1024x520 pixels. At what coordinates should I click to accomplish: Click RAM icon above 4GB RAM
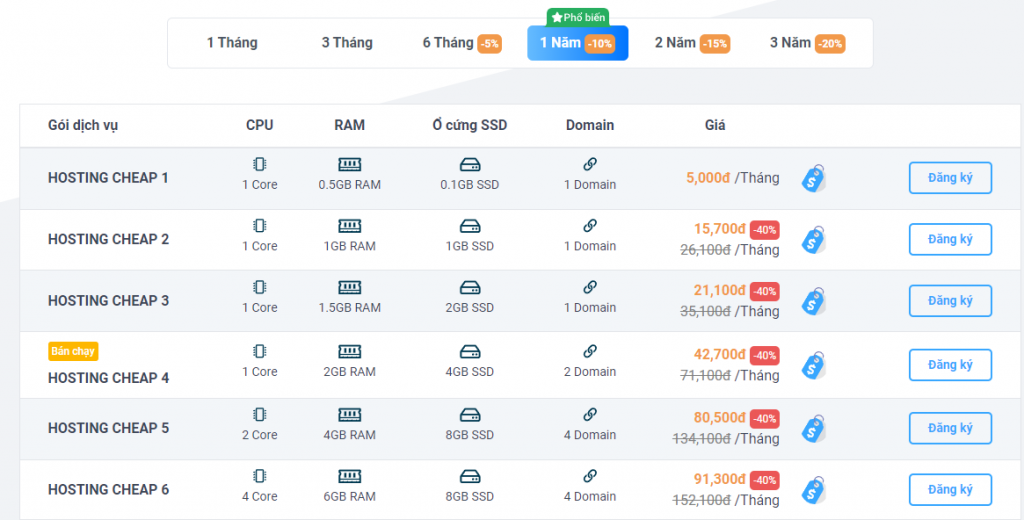click(349, 414)
